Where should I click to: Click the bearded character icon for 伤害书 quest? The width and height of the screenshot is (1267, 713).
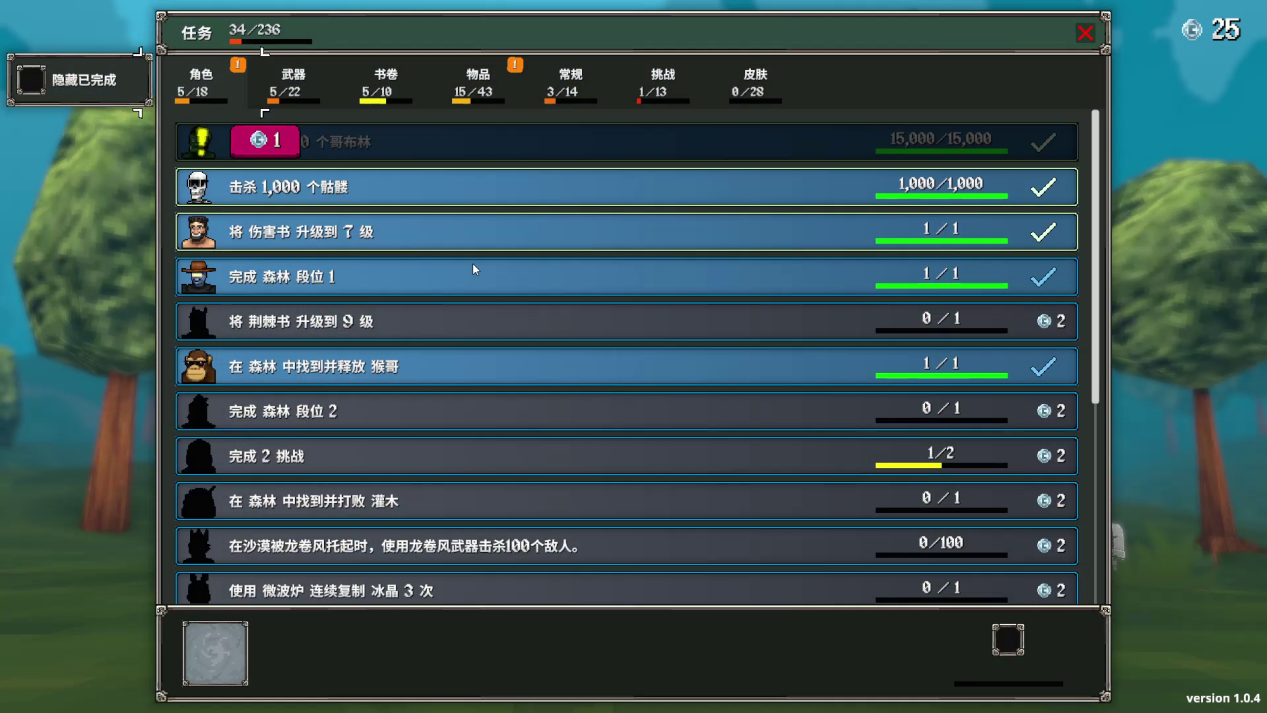tap(198, 232)
